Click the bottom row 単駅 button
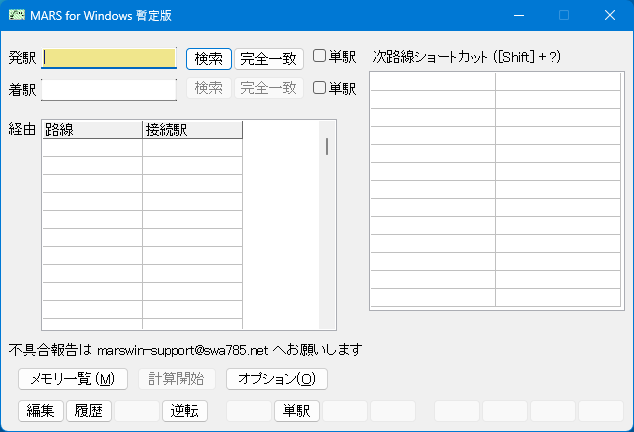The height and width of the screenshot is (432, 634). coord(297,411)
